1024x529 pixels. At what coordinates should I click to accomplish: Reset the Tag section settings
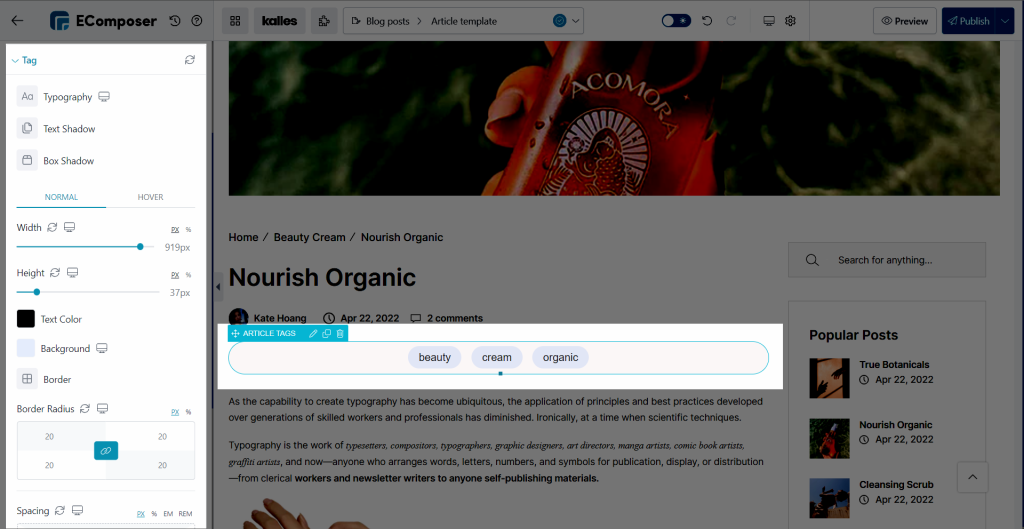coord(190,60)
